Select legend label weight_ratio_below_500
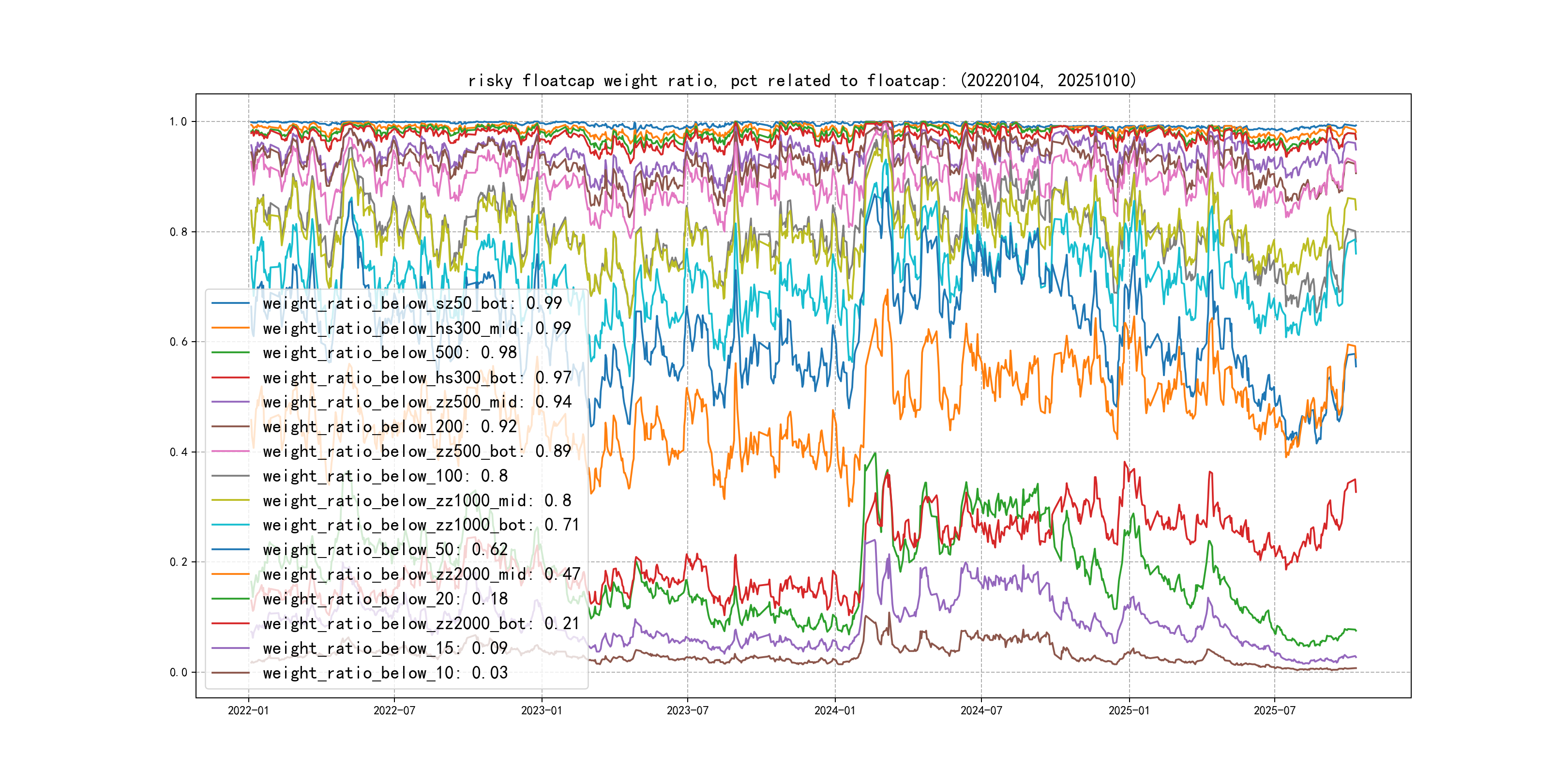The width and height of the screenshot is (1568, 784). point(390,352)
